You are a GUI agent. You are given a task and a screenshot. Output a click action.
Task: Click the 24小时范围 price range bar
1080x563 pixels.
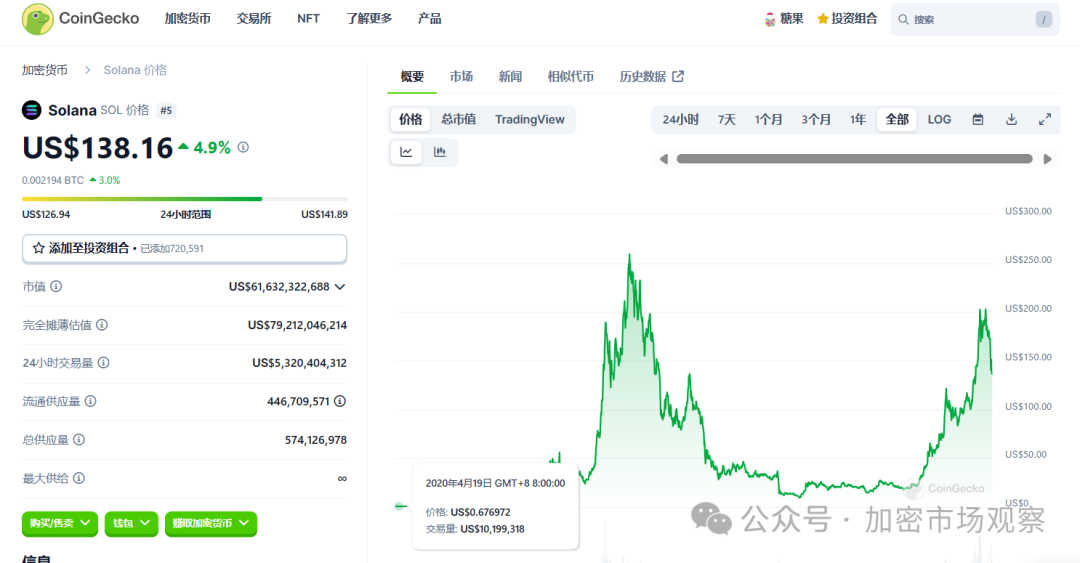click(x=185, y=199)
